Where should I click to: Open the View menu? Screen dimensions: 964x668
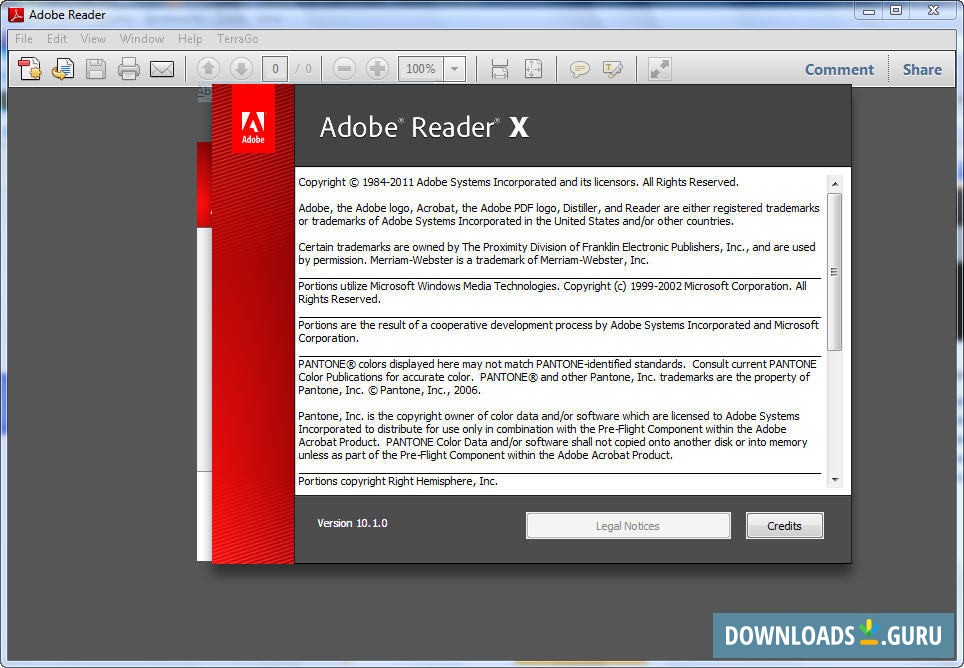point(93,39)
